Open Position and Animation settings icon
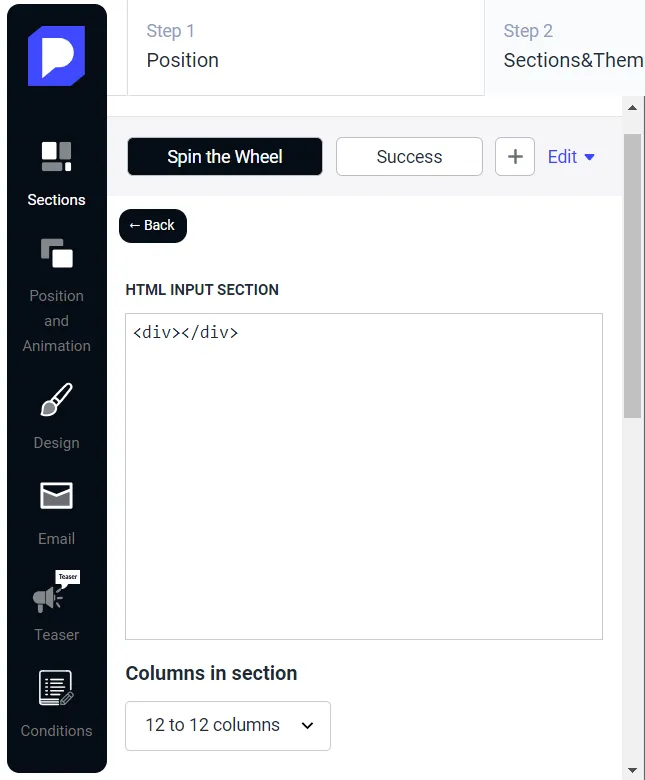This screenshot has width=645, height=780. point(57,253)
